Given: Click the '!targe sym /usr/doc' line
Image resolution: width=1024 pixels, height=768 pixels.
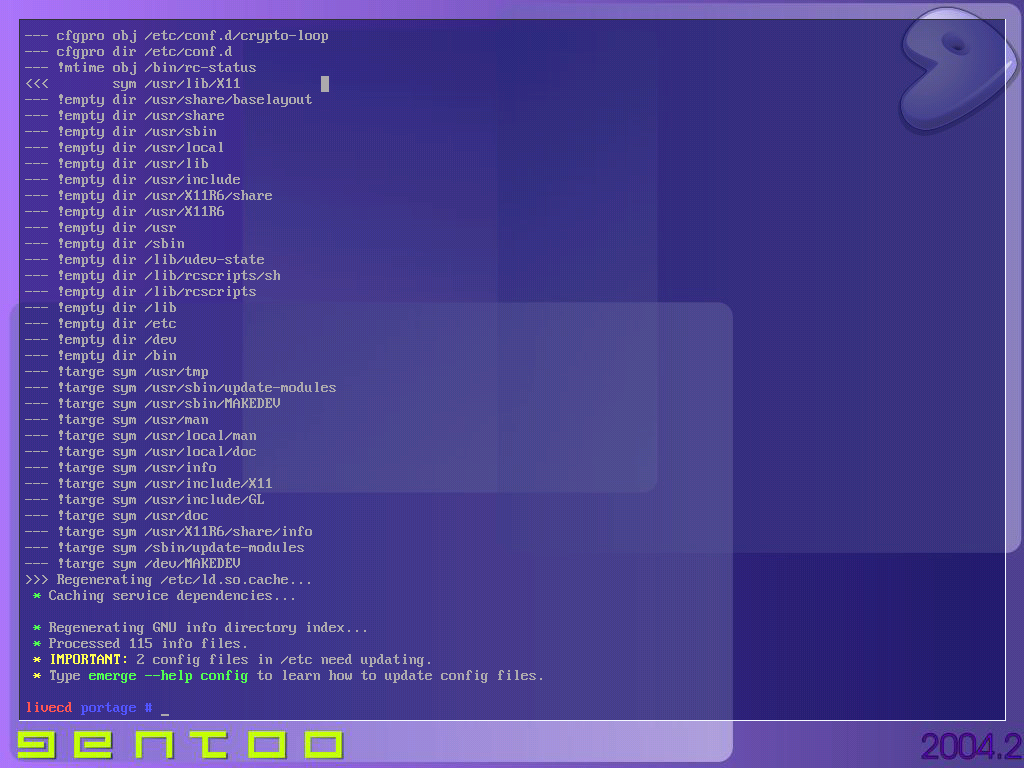Looking at the screenshot, I should coord(116,516).
